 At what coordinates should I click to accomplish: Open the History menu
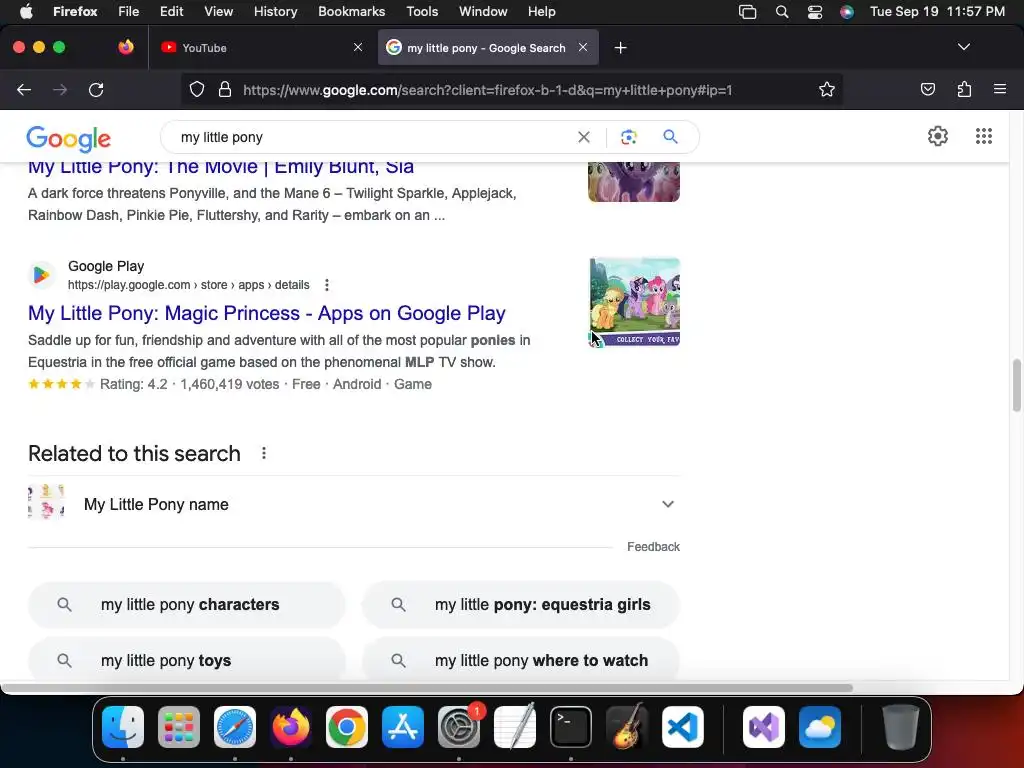276,12
